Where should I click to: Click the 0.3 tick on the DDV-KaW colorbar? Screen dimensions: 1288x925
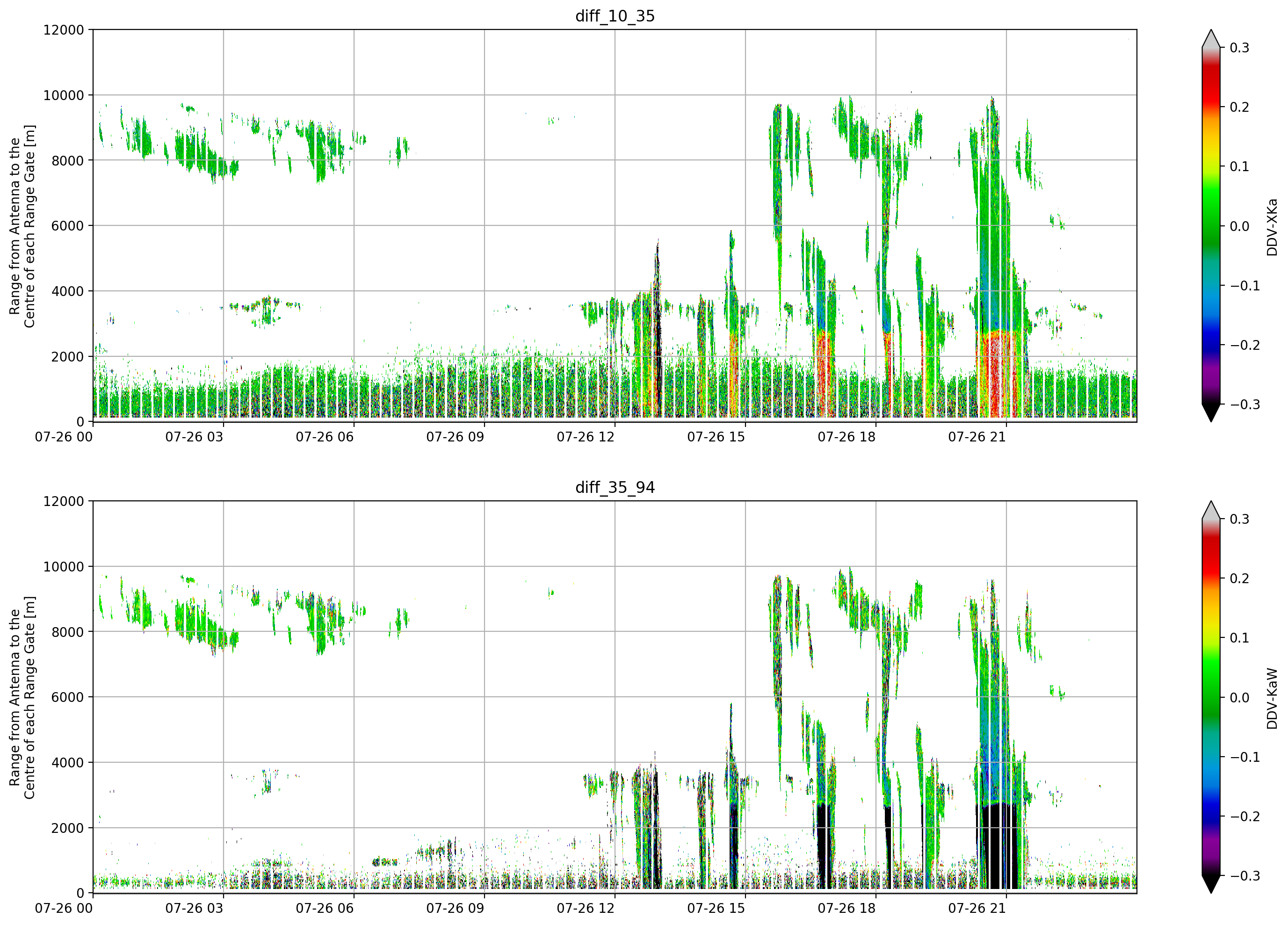coord(1240,519)
